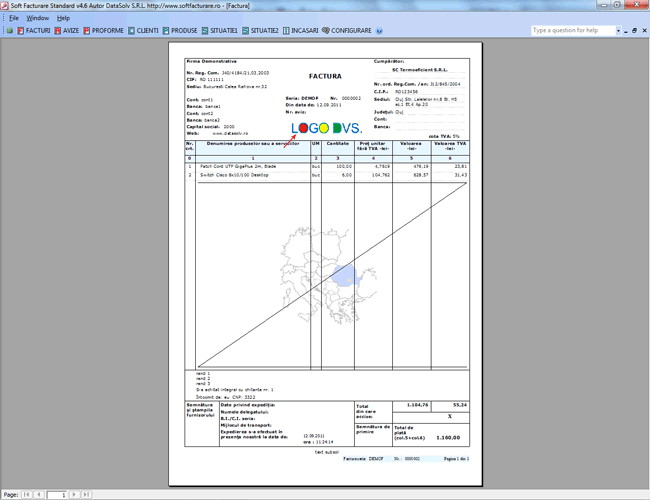The image size is (650, 500).
Task: Open the Help menu
Action: click(x=63, y=18)
